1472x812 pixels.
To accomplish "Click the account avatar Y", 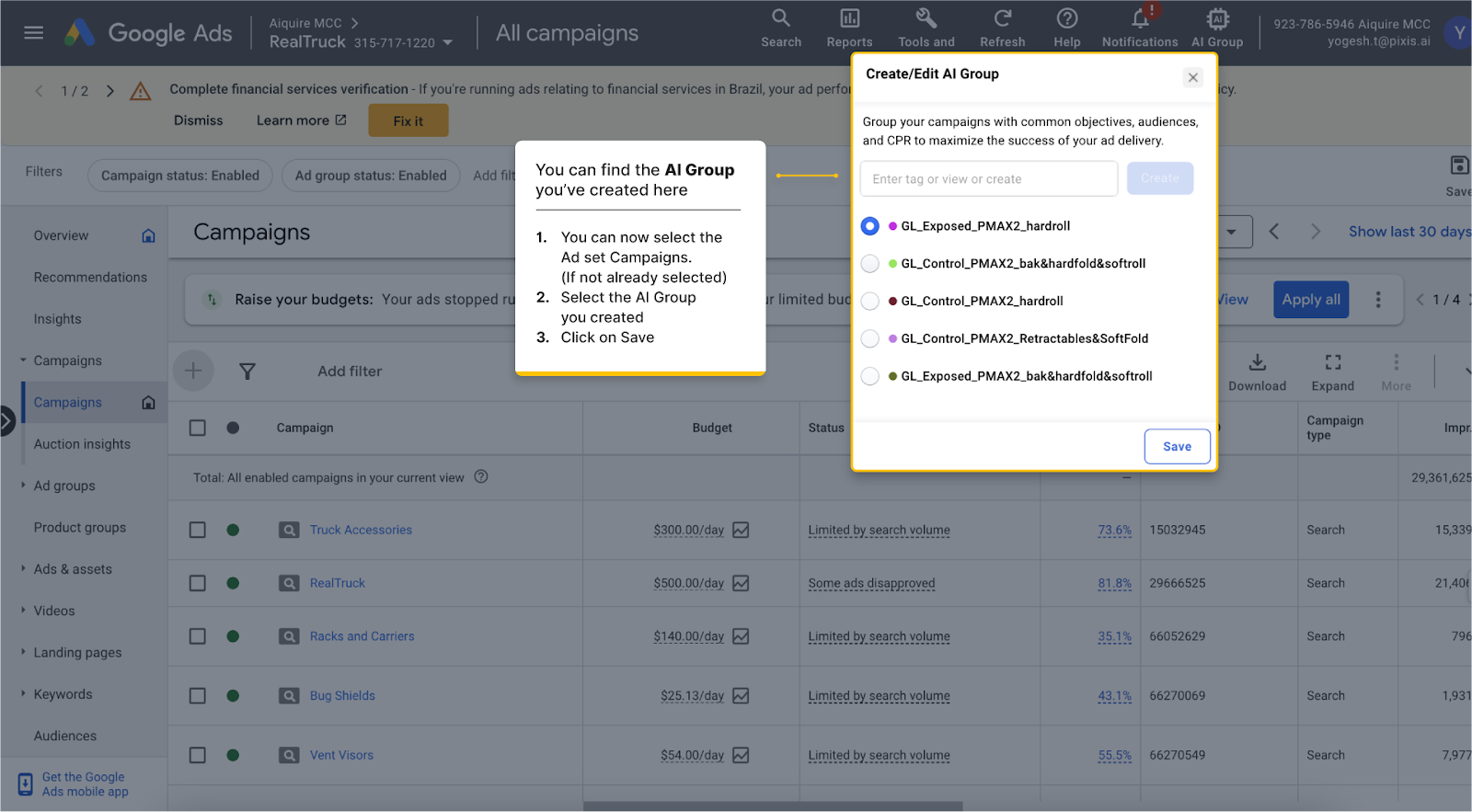I will (x=1458, y=33).
